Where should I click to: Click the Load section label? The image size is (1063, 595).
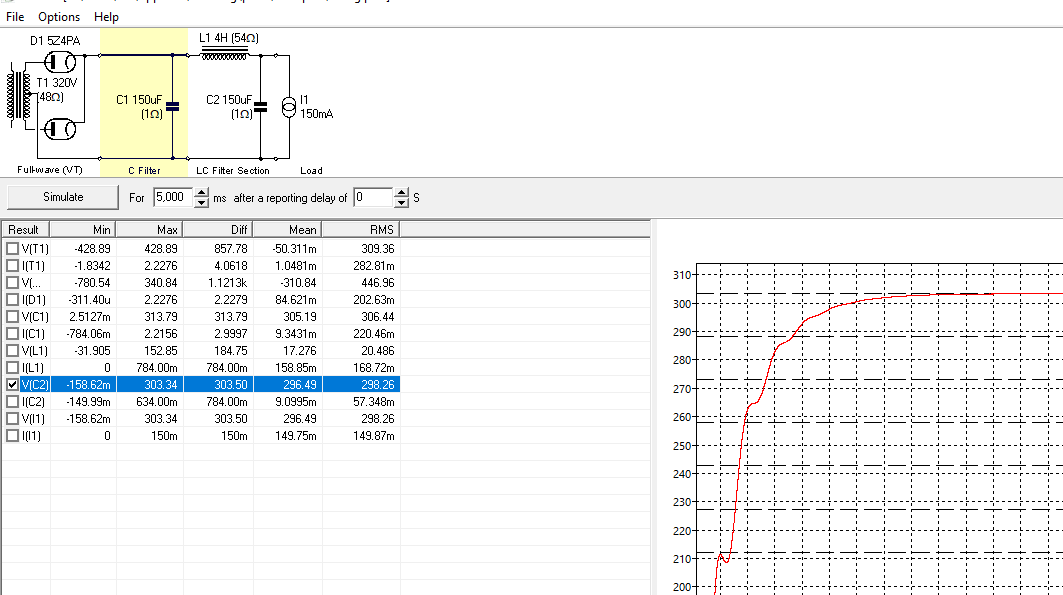pos(311,171)
